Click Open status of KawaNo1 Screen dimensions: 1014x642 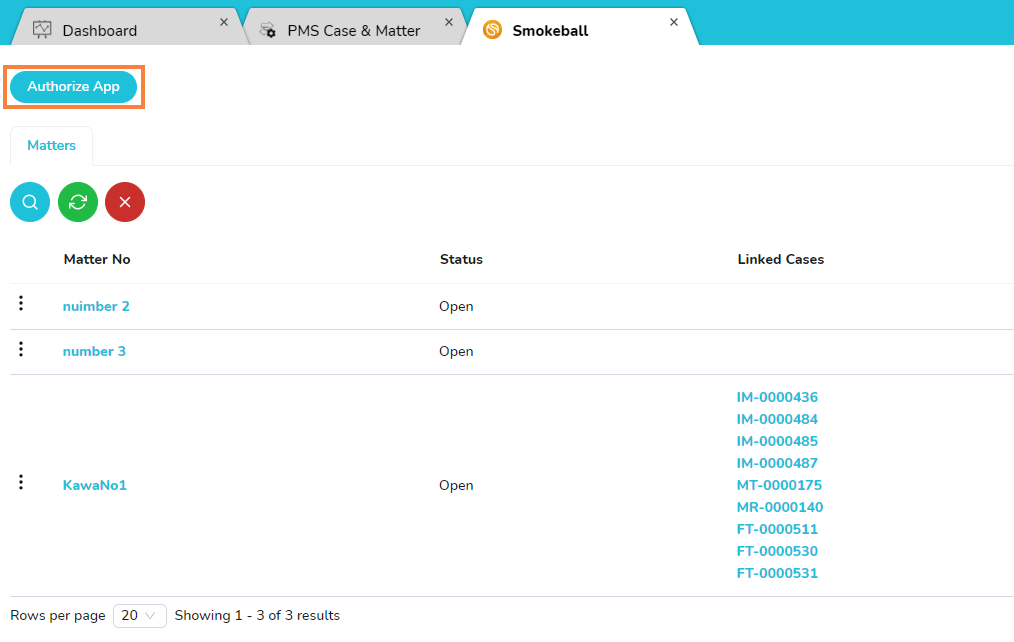click(456, 486)
